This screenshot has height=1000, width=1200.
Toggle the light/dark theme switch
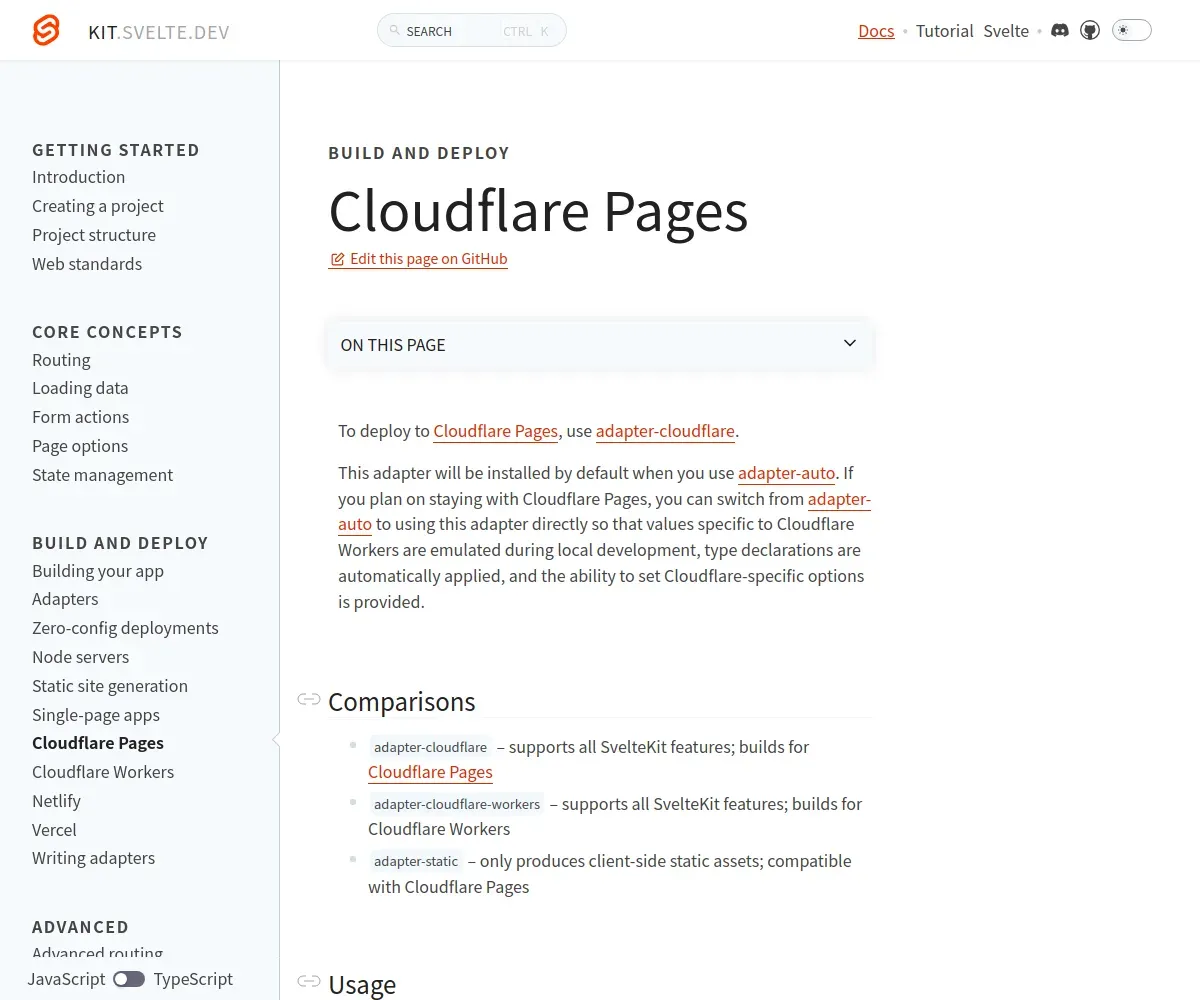[x=1131, y=30]
